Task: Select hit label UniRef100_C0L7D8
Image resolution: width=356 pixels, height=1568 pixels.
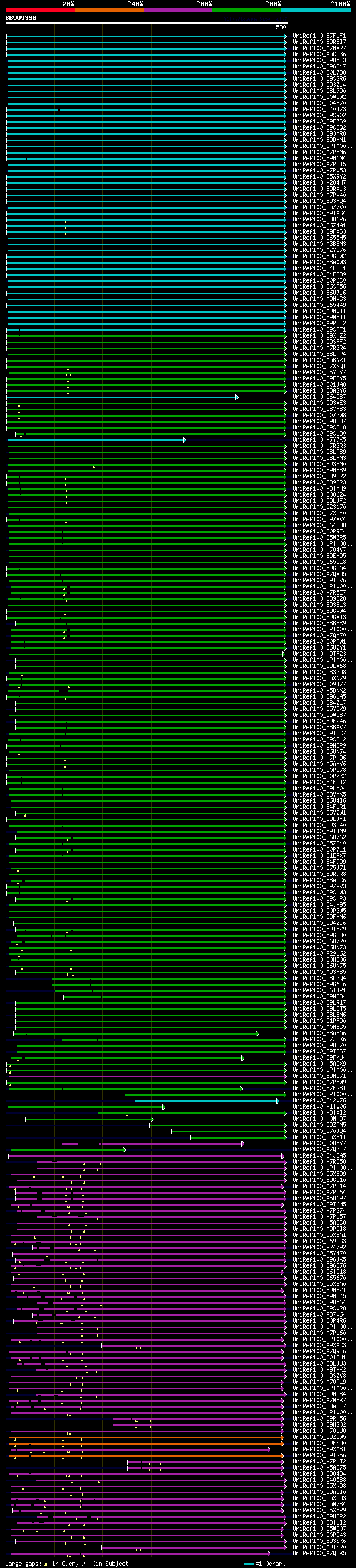Action: [319, 72]
